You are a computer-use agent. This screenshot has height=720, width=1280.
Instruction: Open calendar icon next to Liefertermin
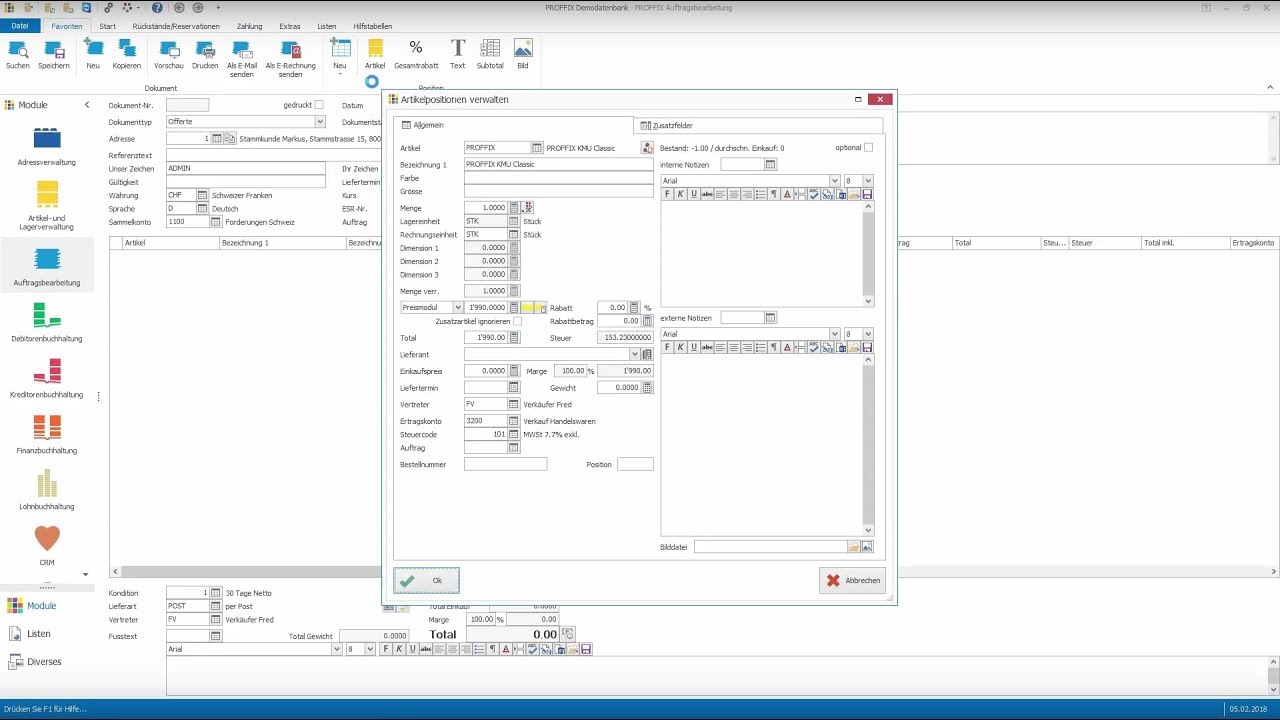point(514,388)
